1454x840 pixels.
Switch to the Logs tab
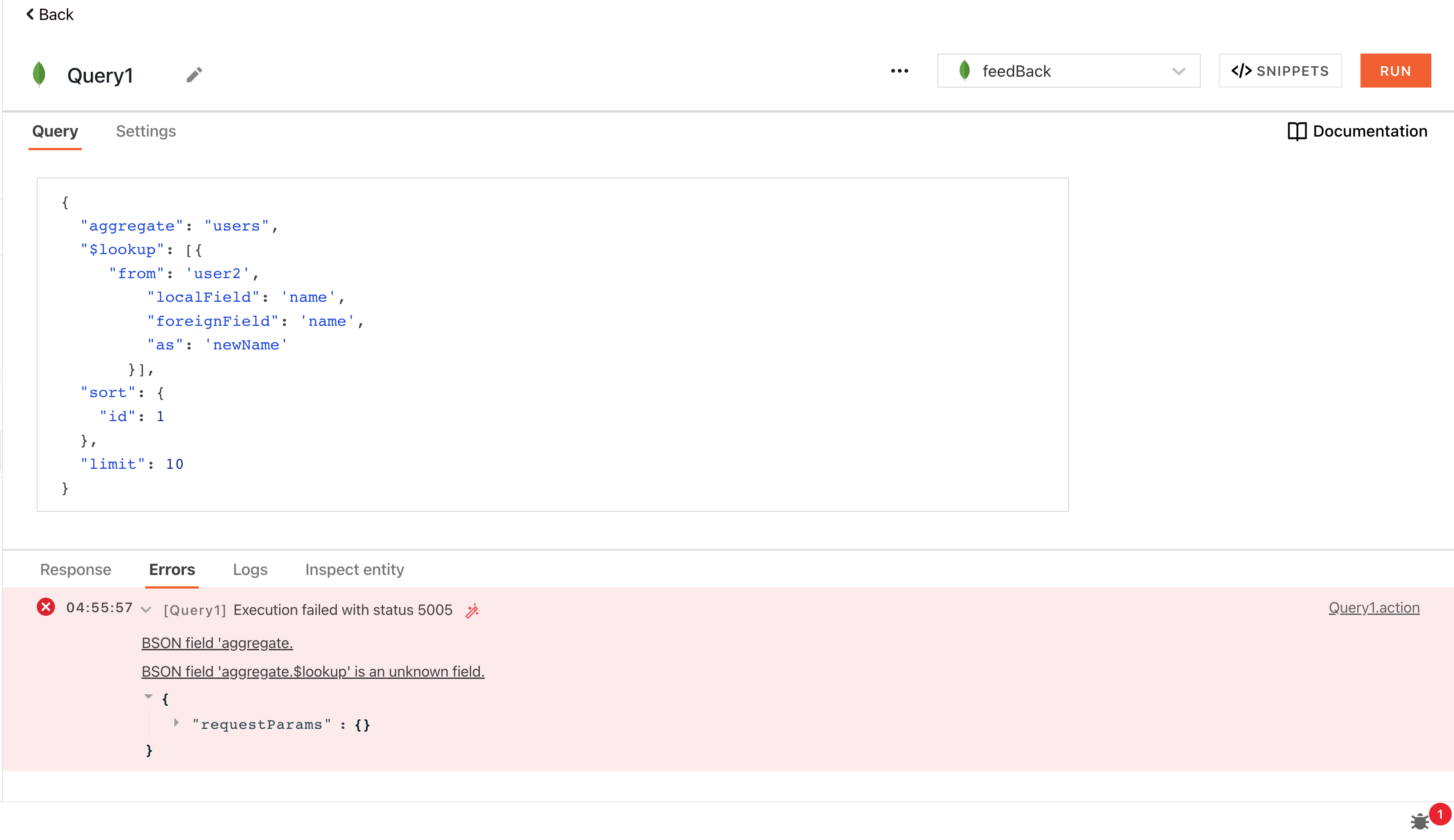pyautogui.click(x=250, y=570)
